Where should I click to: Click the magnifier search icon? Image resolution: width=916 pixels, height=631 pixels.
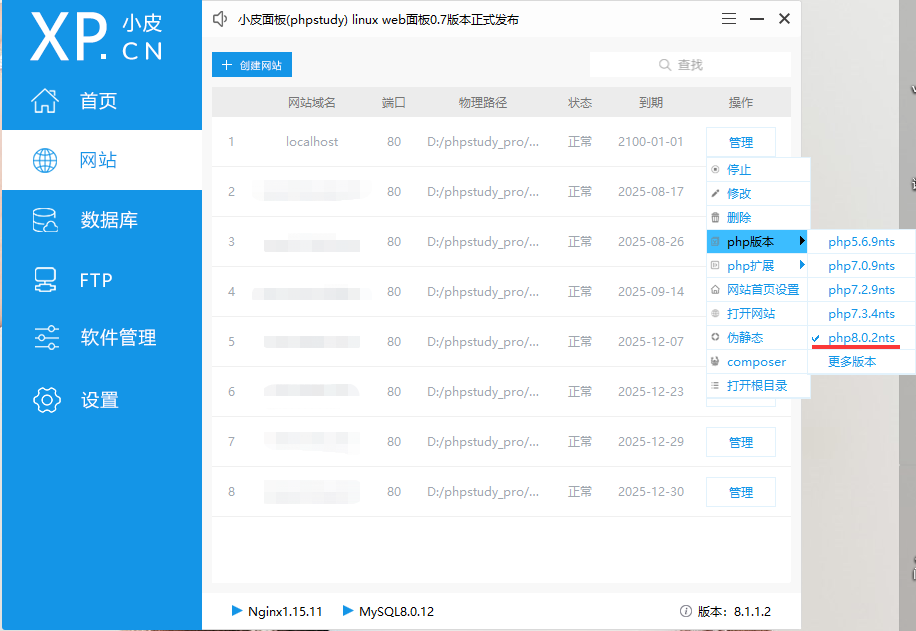click(665, 65)
